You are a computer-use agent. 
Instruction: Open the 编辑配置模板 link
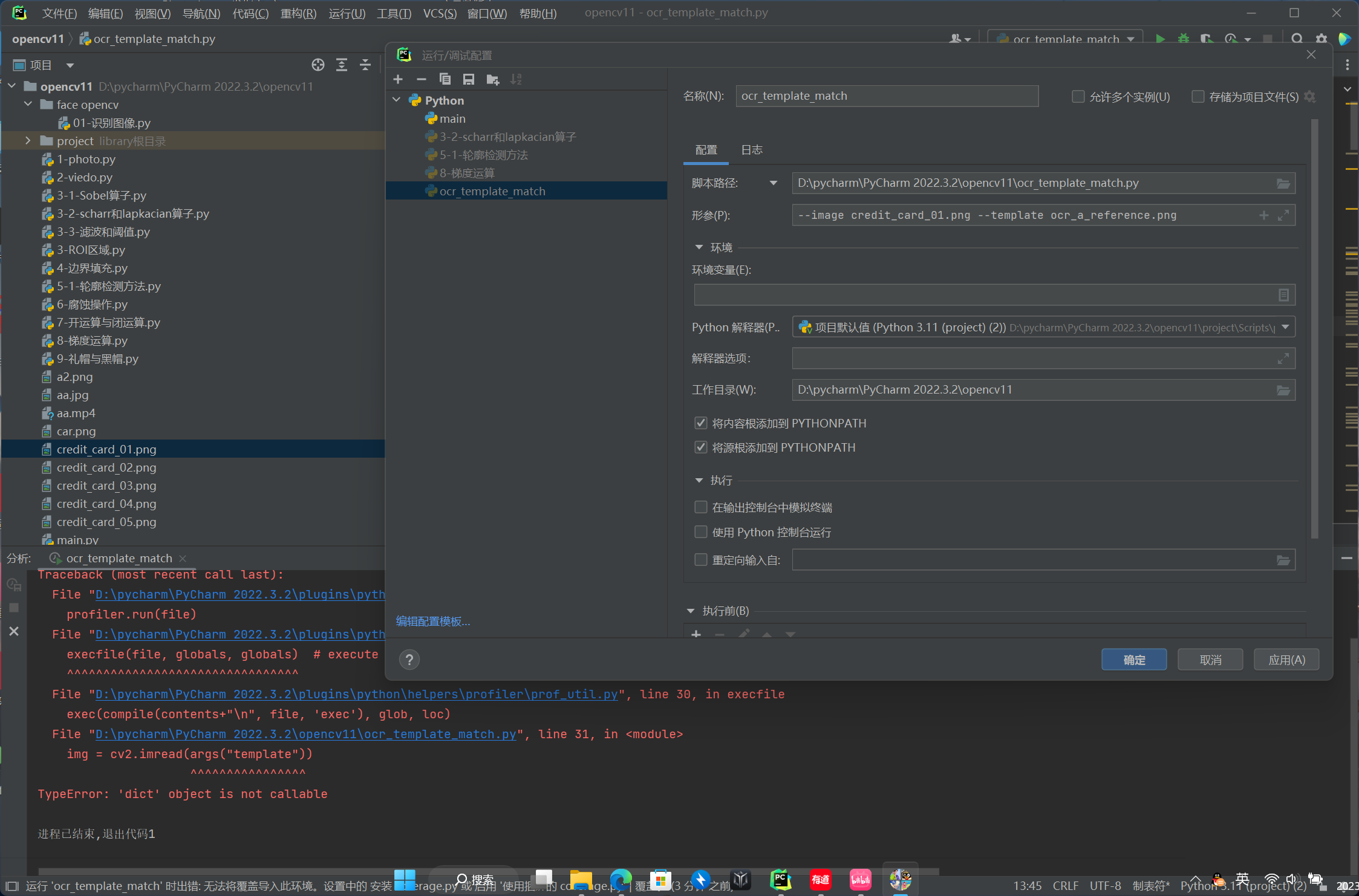coord(433,621)
